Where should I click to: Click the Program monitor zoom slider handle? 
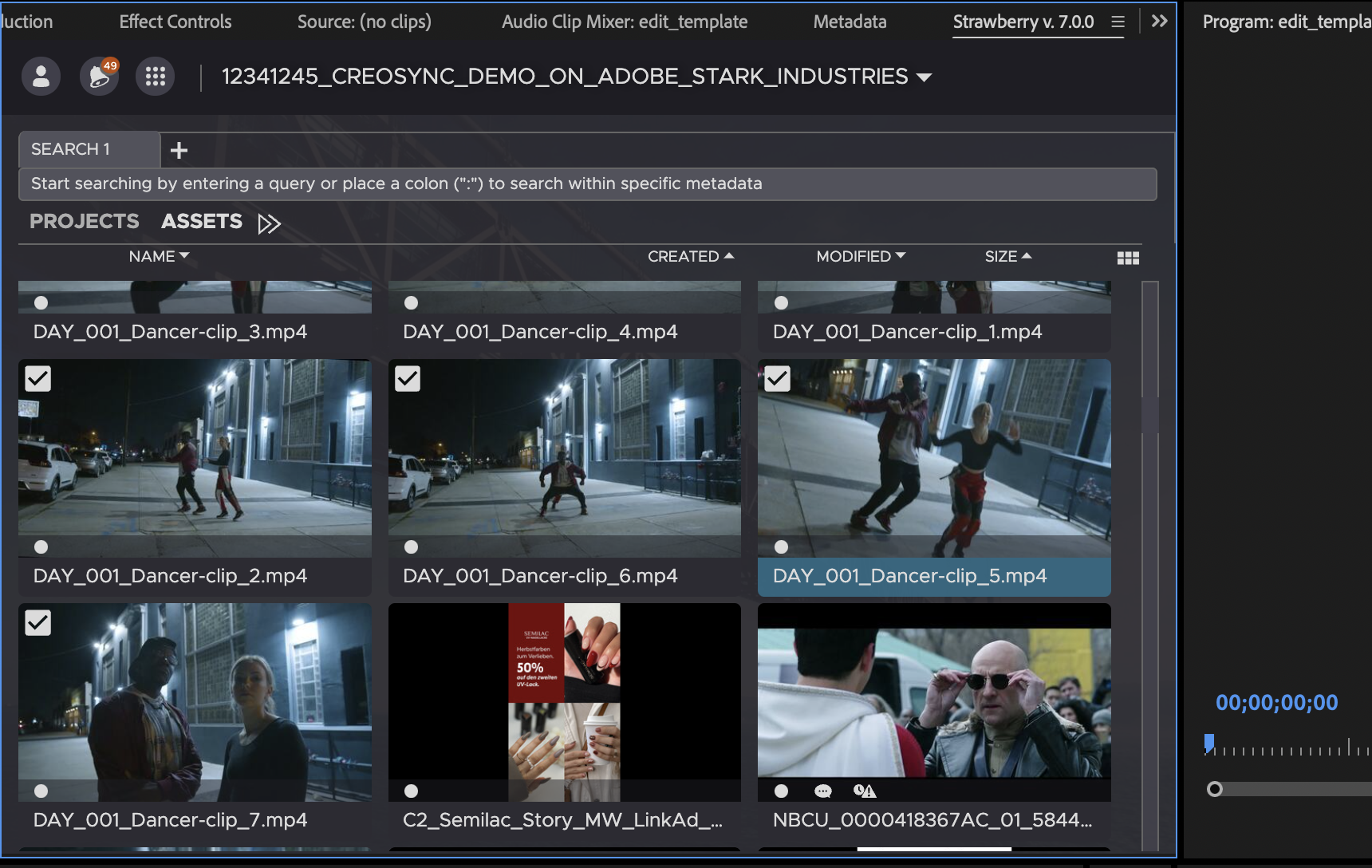click(1214, 789)
